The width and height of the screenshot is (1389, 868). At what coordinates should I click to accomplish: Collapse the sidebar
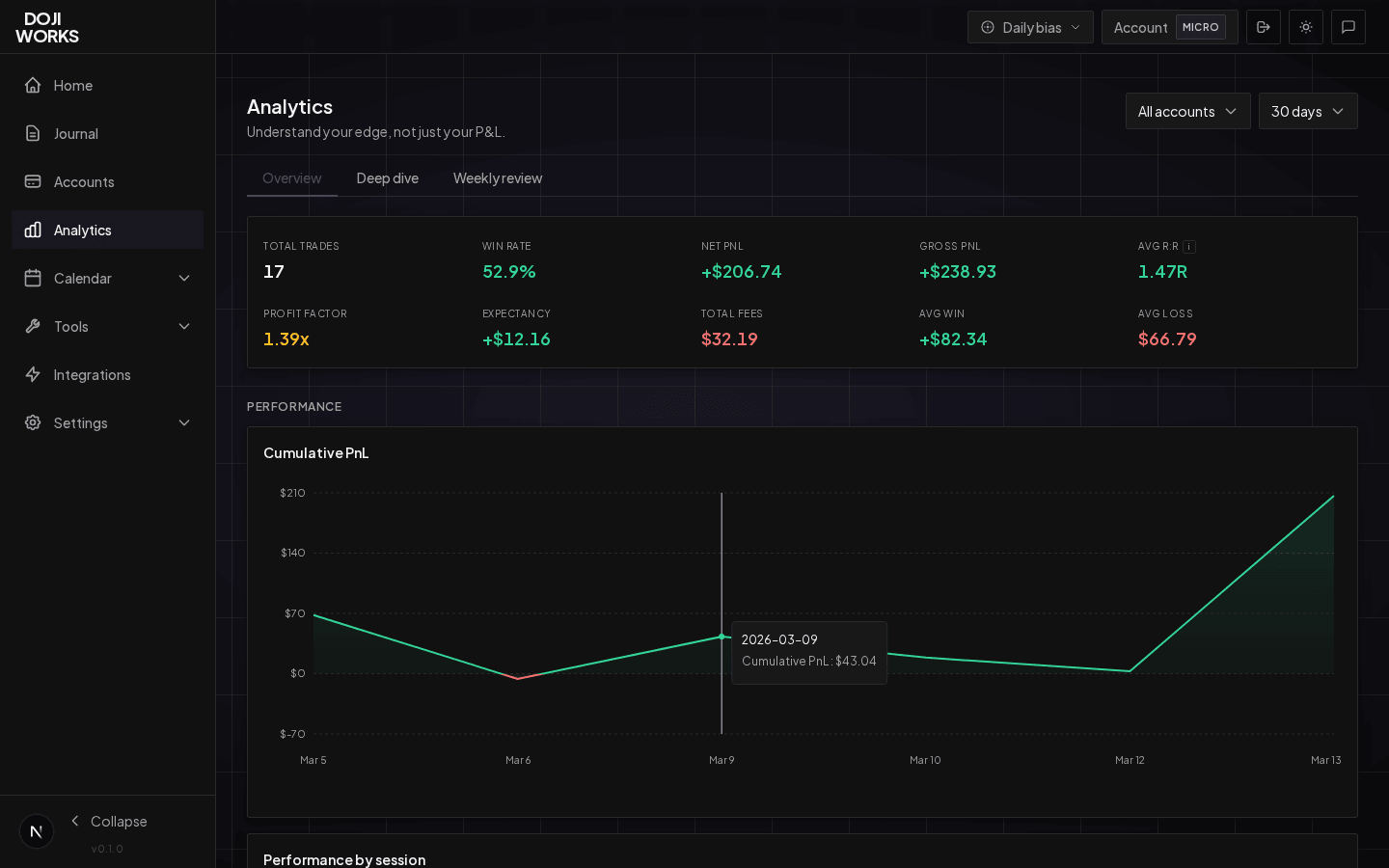pyautogui.click(x=108, y=821)
